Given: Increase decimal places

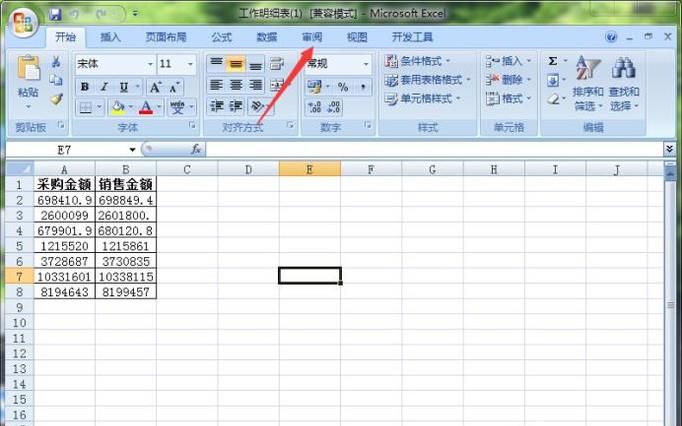Looking at the screenshot, I should pyautogui.click(x=314, y=107).
